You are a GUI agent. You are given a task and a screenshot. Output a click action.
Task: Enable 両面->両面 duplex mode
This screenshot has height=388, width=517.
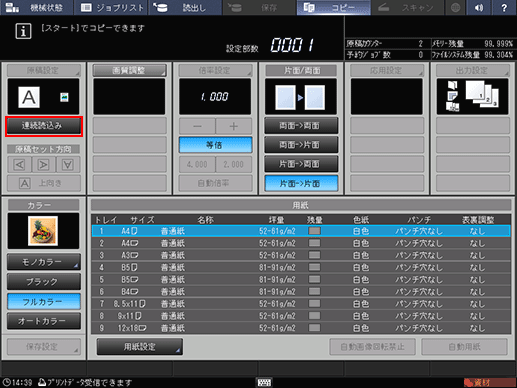(x=301, y=126)
